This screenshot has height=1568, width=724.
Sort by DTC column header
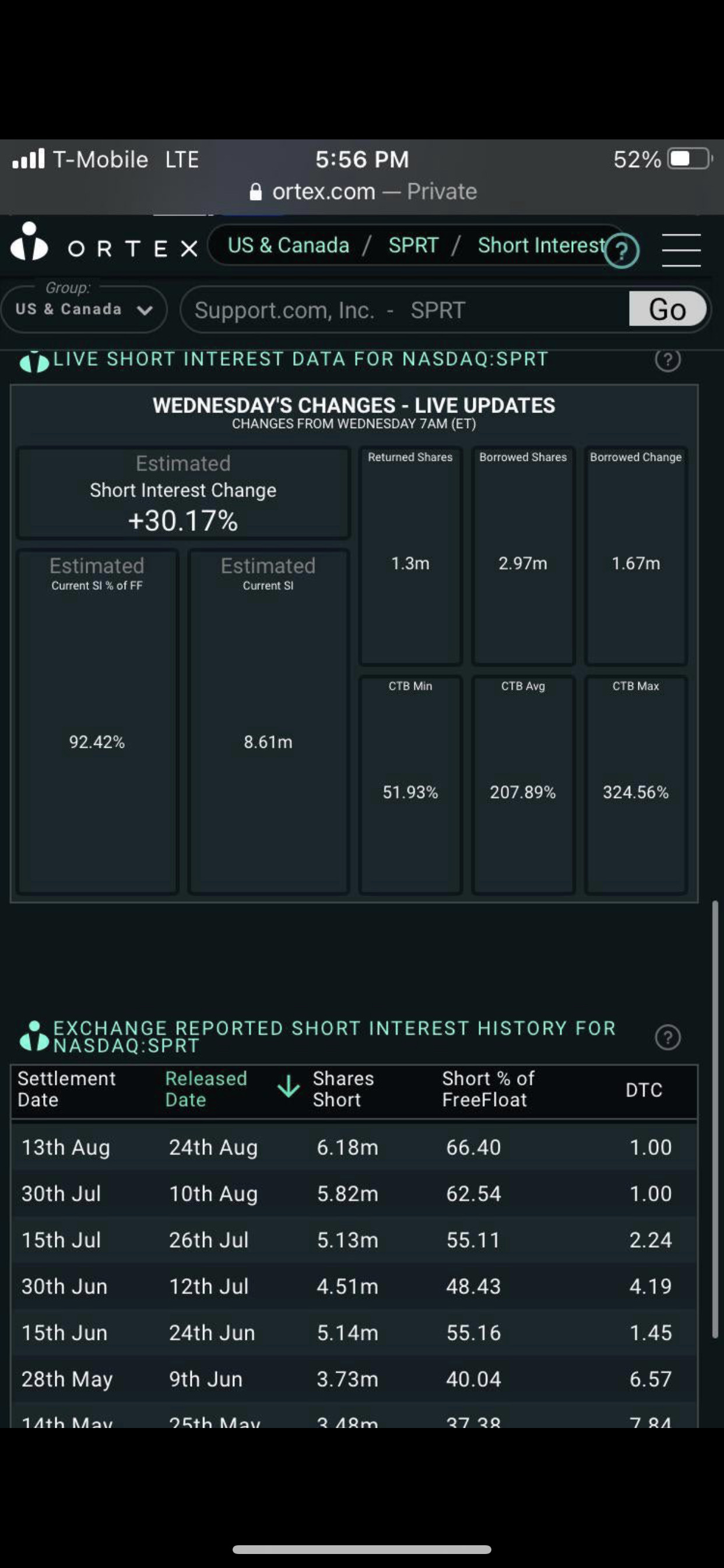click(x=644, y=1090)
